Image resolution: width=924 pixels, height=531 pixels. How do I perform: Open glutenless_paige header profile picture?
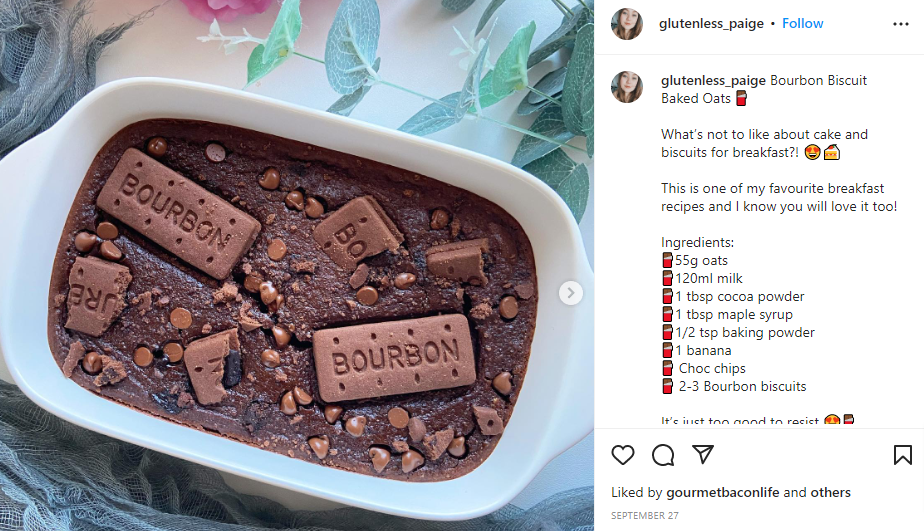[627, 24]
